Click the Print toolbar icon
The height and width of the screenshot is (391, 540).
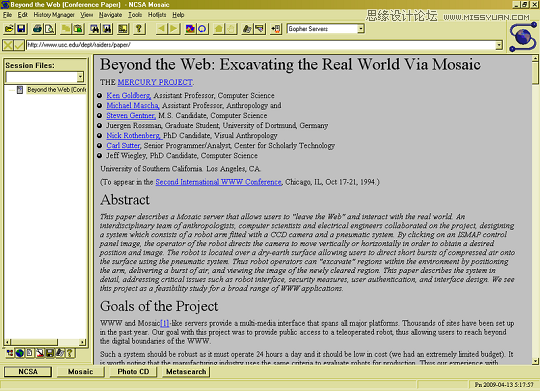click(38, 29)
